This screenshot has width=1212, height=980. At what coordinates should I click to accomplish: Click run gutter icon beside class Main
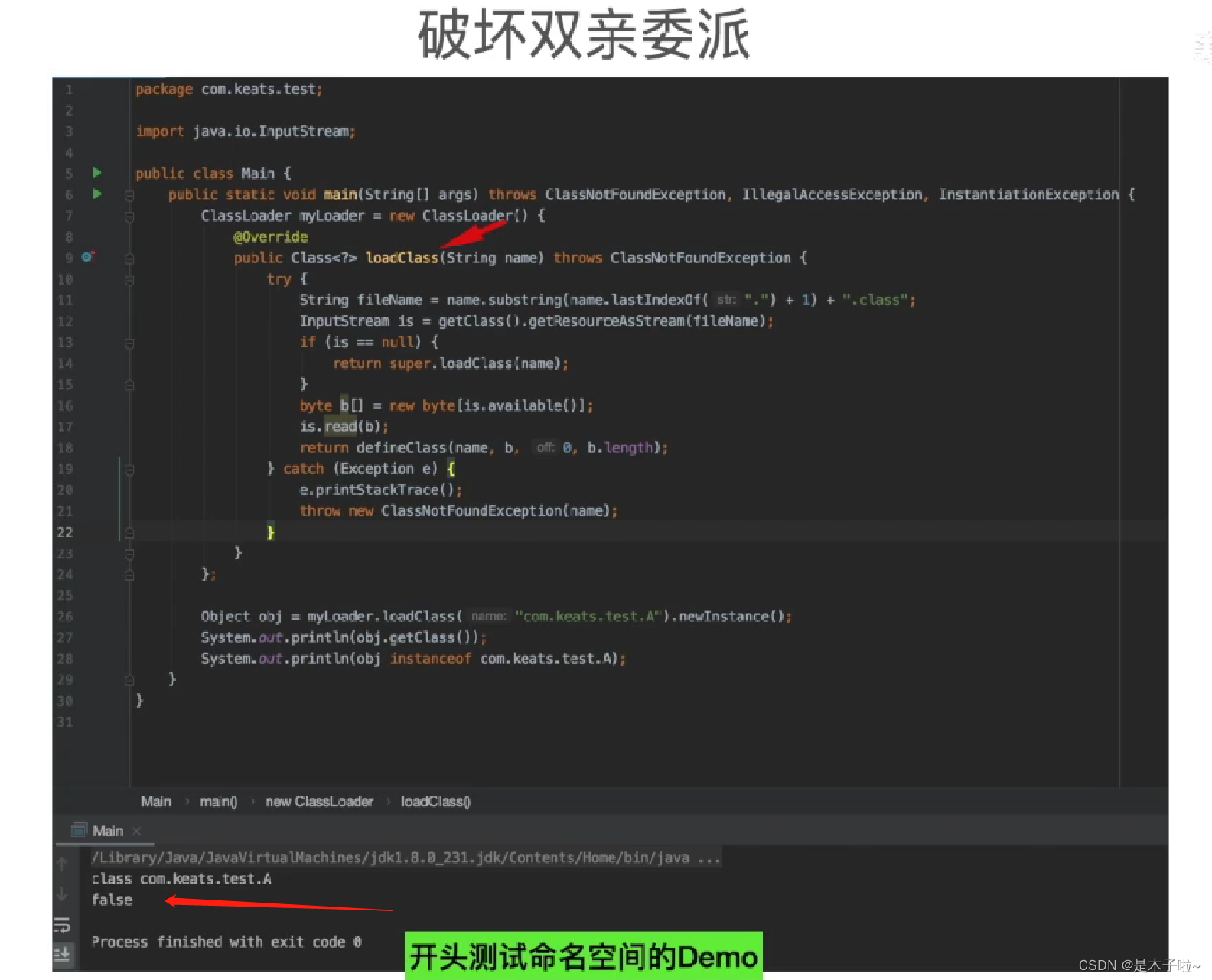coord(97,173)
